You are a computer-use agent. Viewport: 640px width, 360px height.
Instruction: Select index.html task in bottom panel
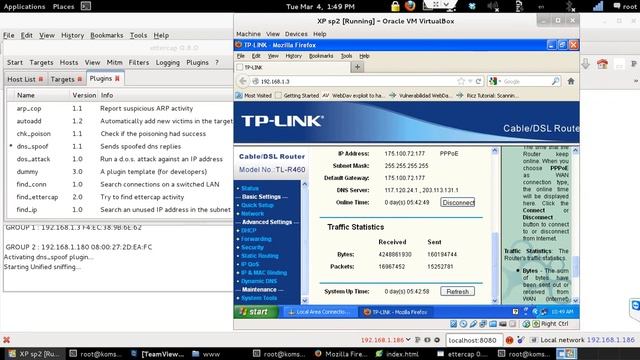397,354
